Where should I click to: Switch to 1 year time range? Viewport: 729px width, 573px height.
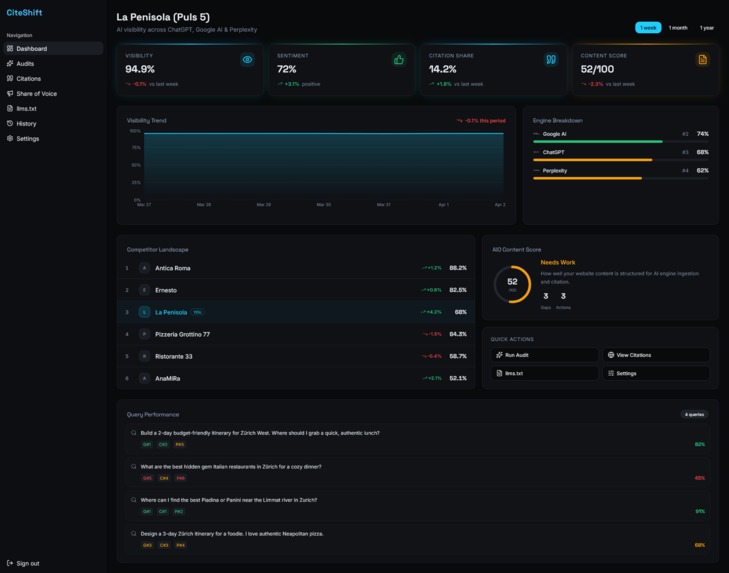(707, 28)
